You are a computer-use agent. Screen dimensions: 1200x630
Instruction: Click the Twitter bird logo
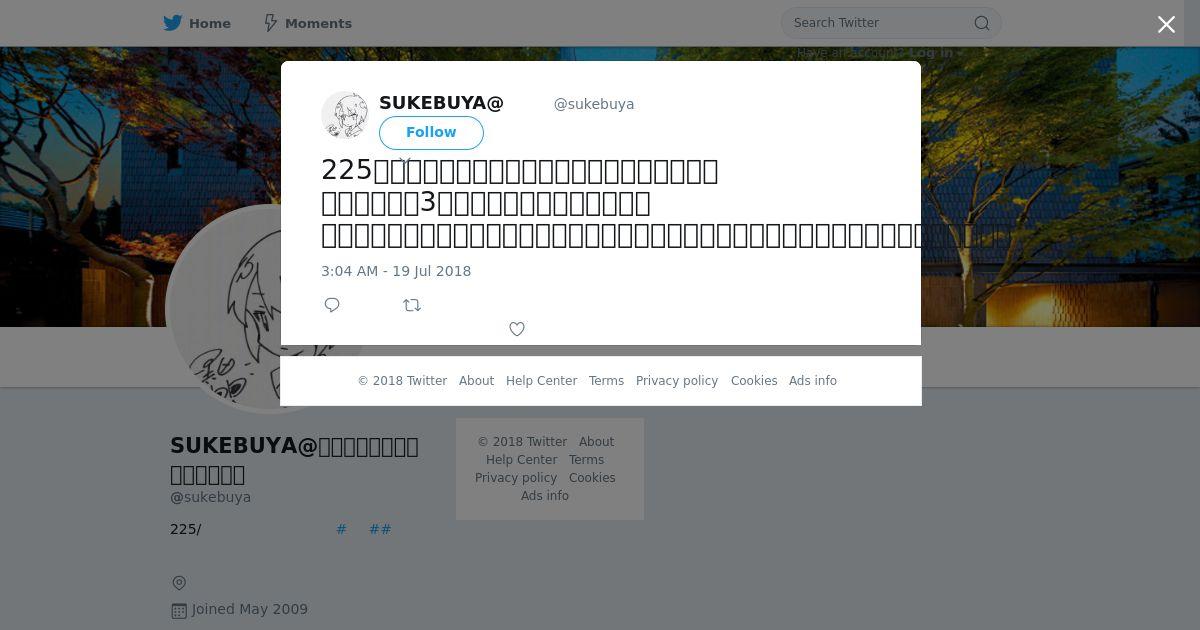pos(173,23)
